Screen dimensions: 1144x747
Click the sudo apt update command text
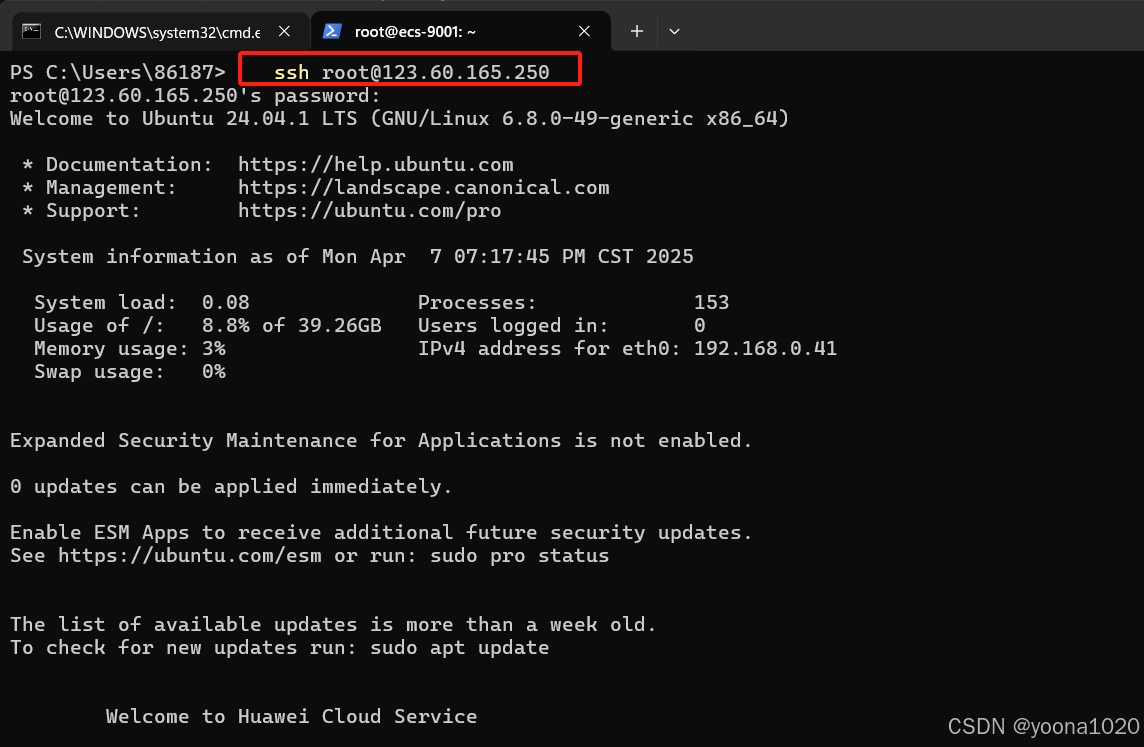pos(460,648)
